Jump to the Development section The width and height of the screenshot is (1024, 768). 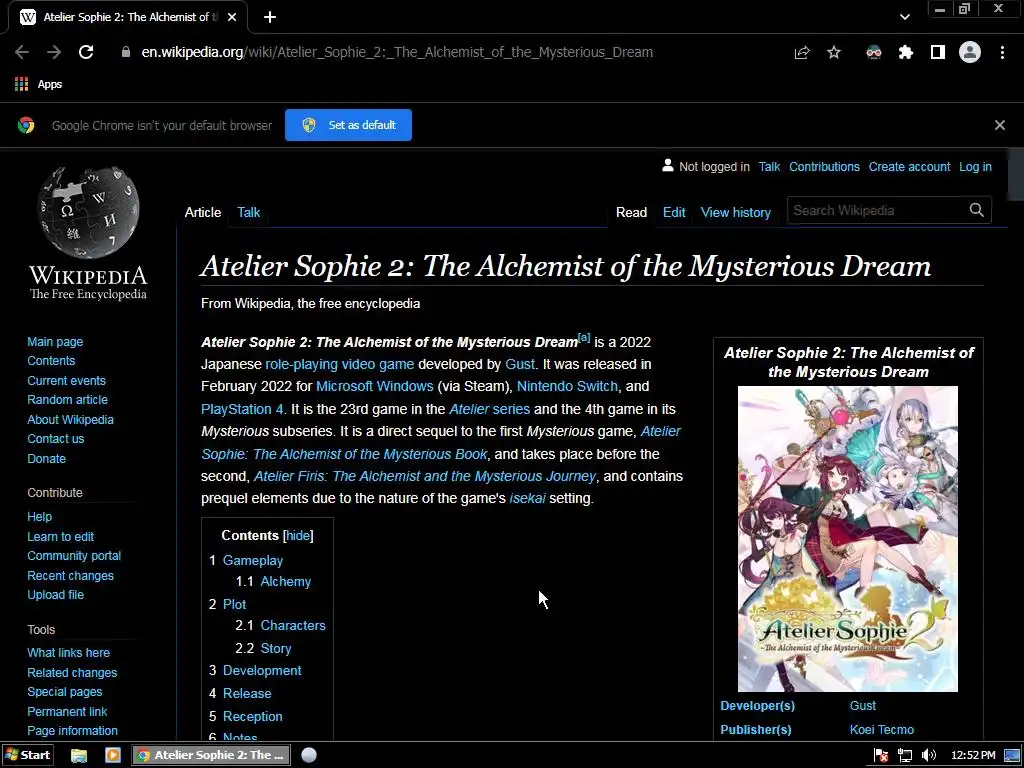point(262,671)
